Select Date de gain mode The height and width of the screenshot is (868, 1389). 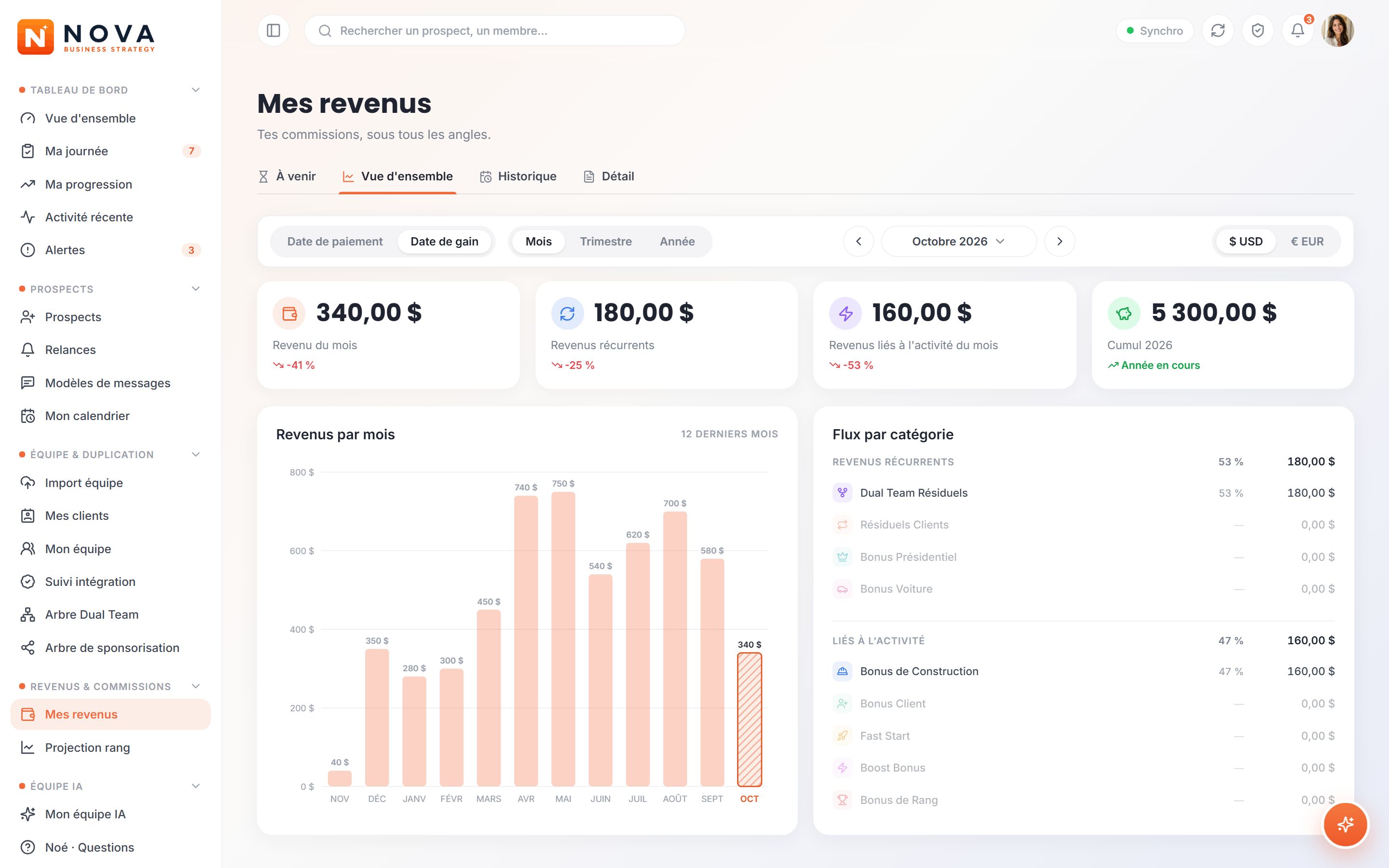pyautogui.click(x=444, y=242)
